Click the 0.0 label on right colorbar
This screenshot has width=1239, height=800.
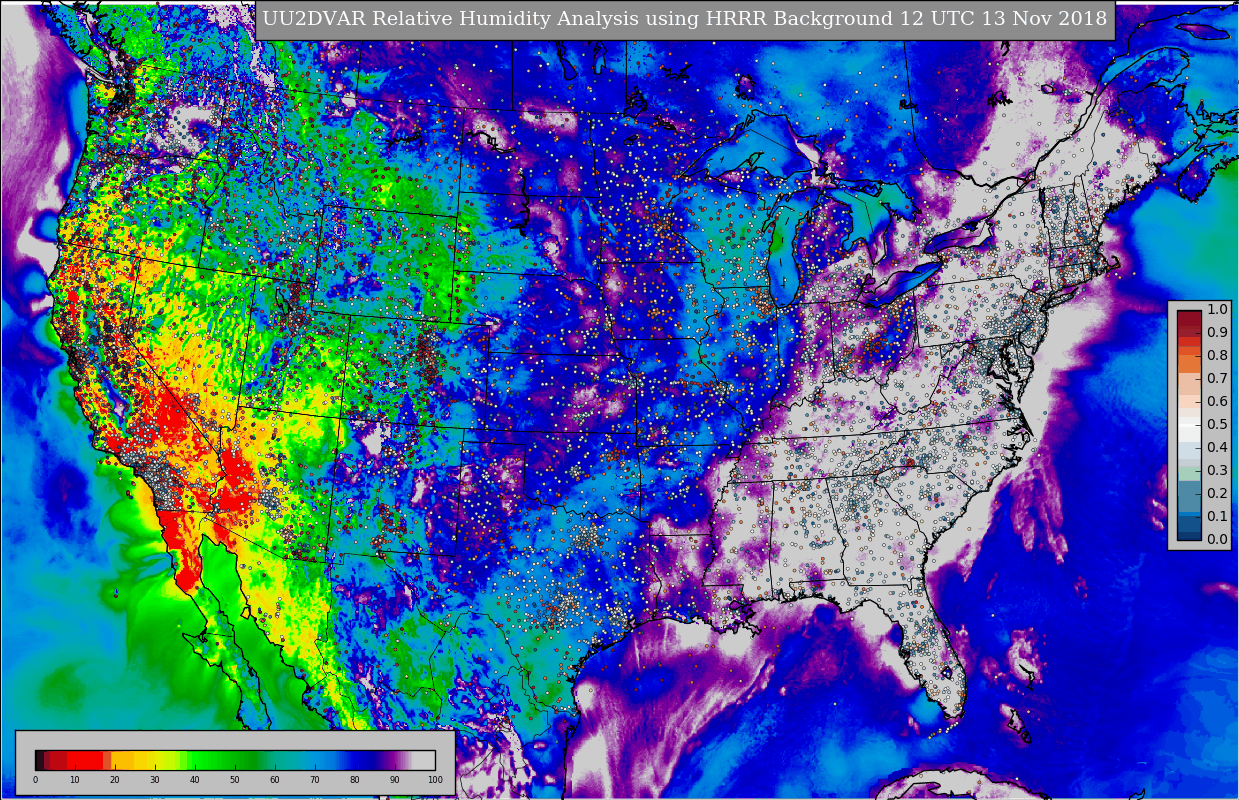[1217, 540]
